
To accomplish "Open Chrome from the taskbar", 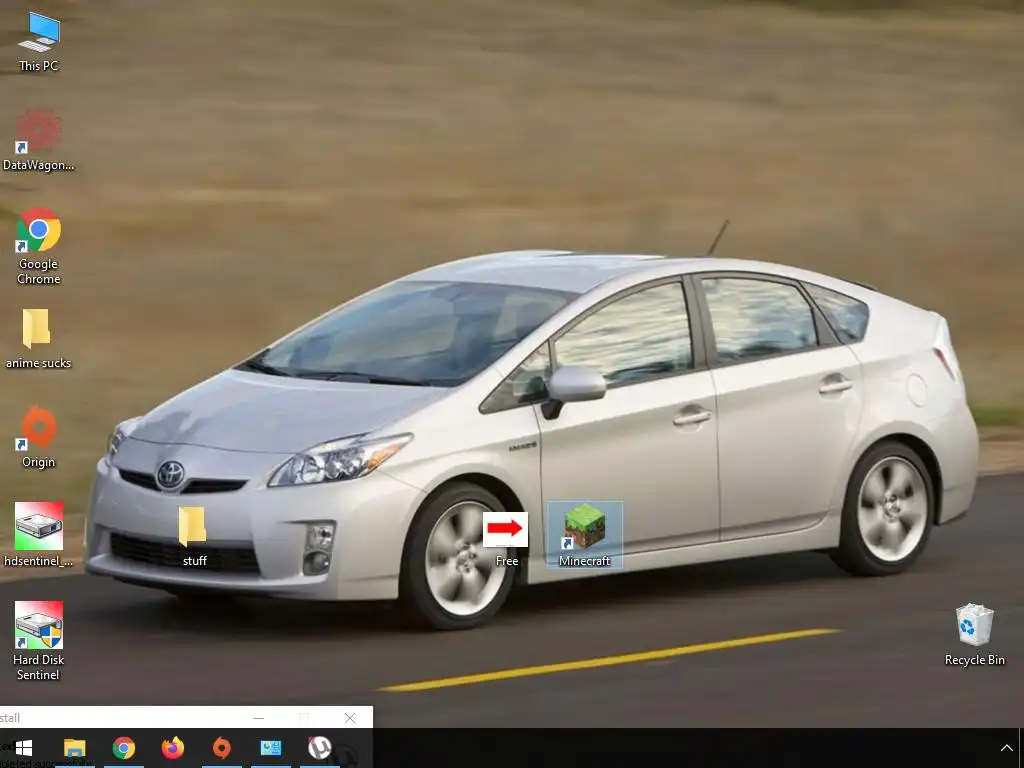I will [123, 748].
